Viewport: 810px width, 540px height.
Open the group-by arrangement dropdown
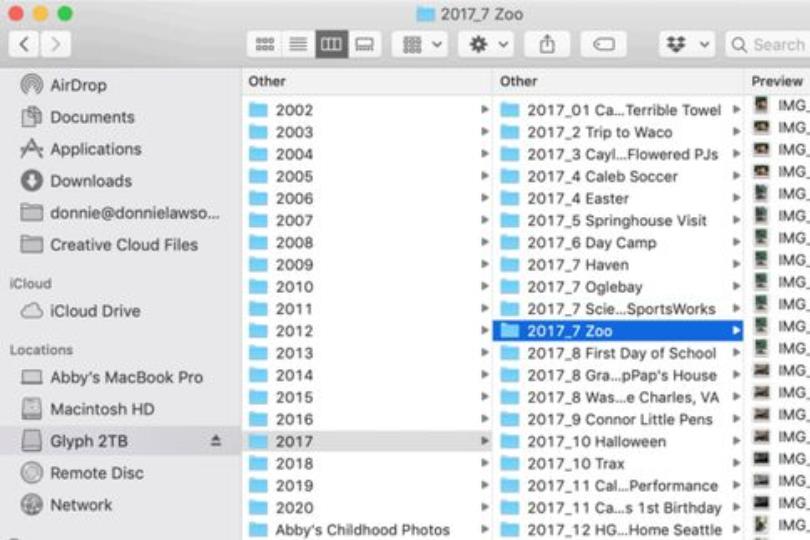click(x=419, y=44)
